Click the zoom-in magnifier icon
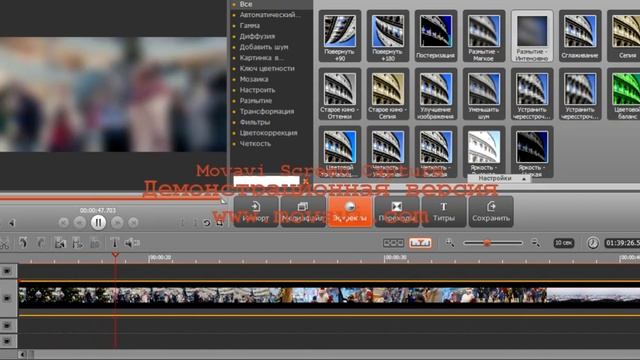Screen dimensions: 640x360 tap(449, 243)
